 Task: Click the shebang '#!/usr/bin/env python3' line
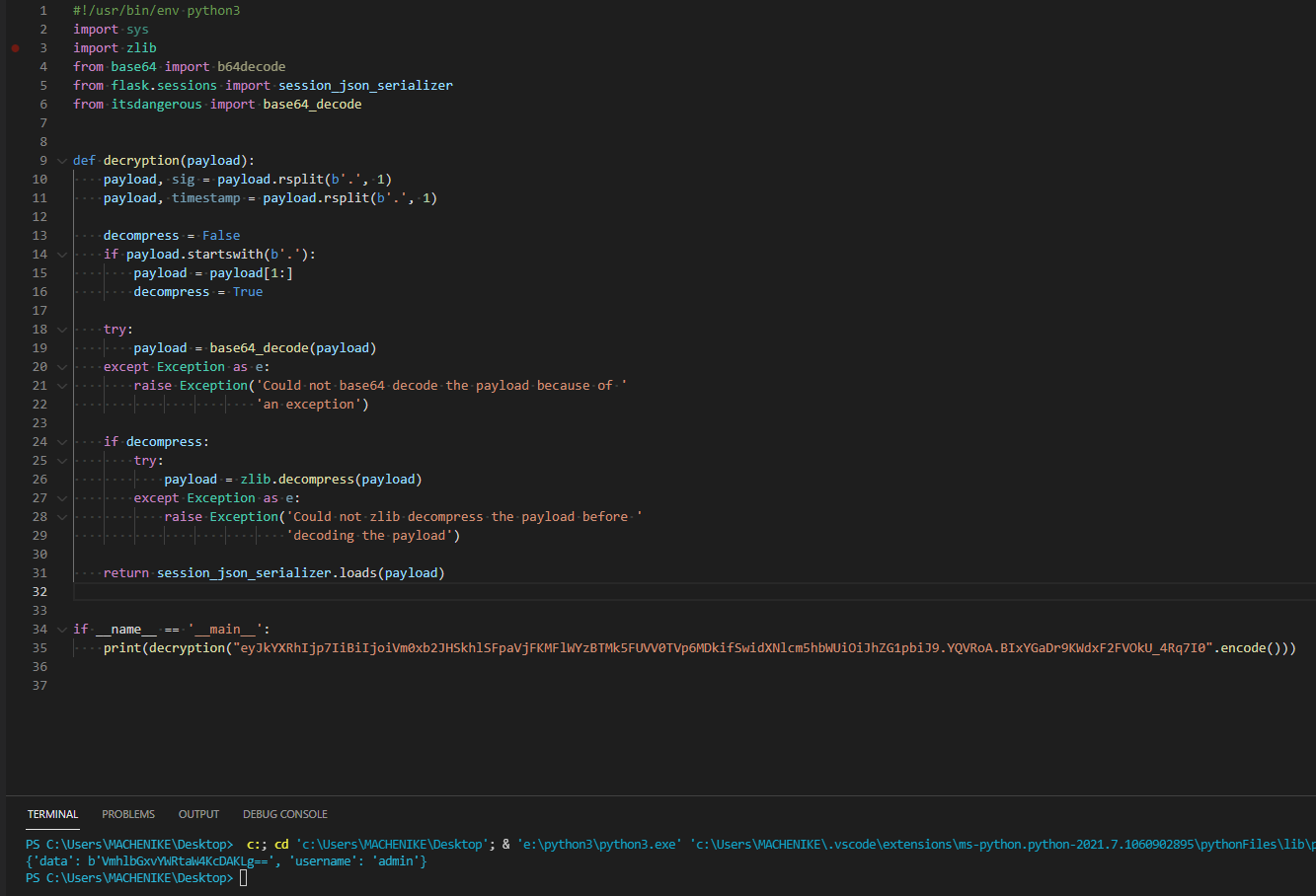tap(156, 10)
